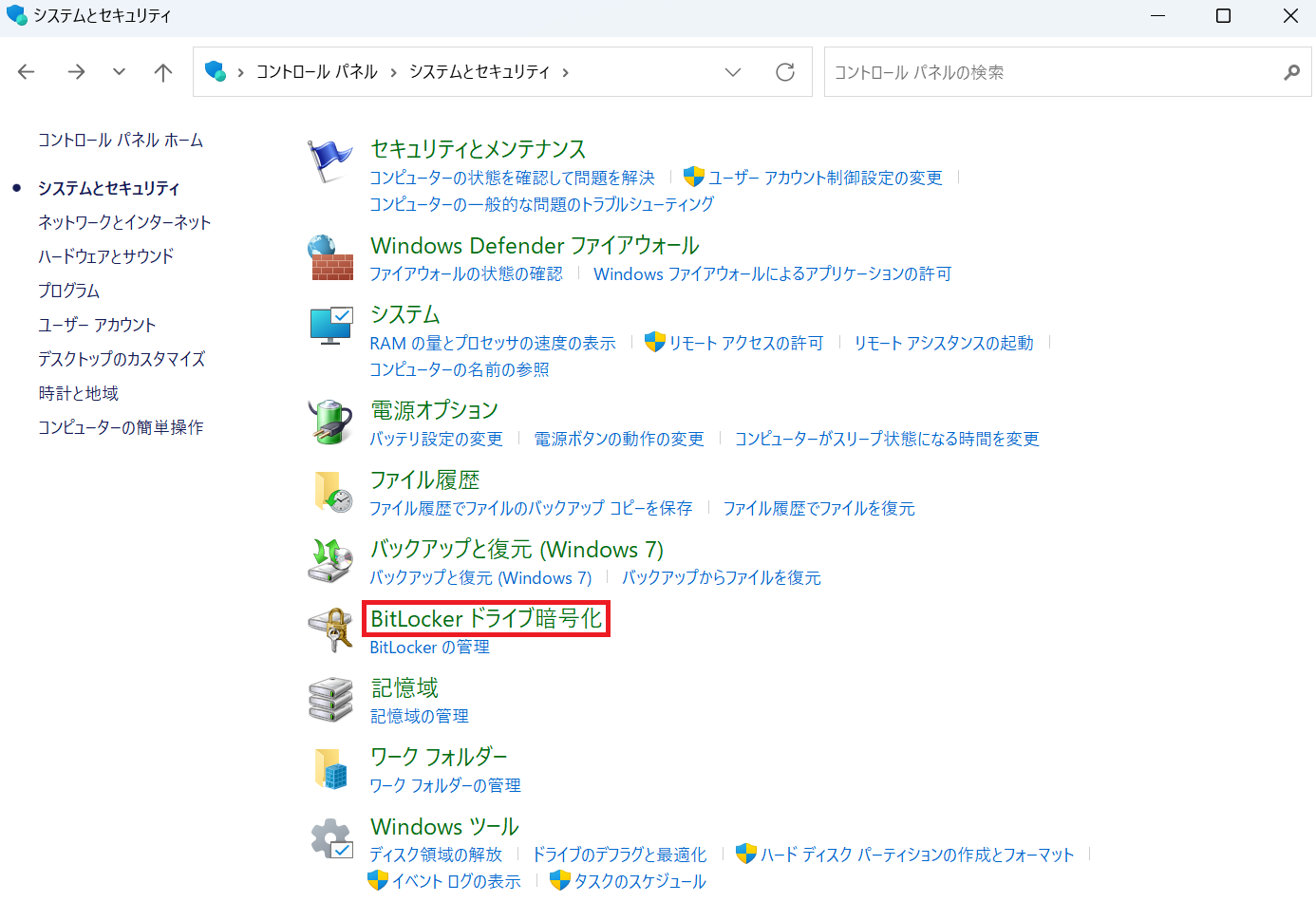This screenshot has height=902, width=1316.
Task: Click the window title bar shield icon
Action: [x=16, y=15]
